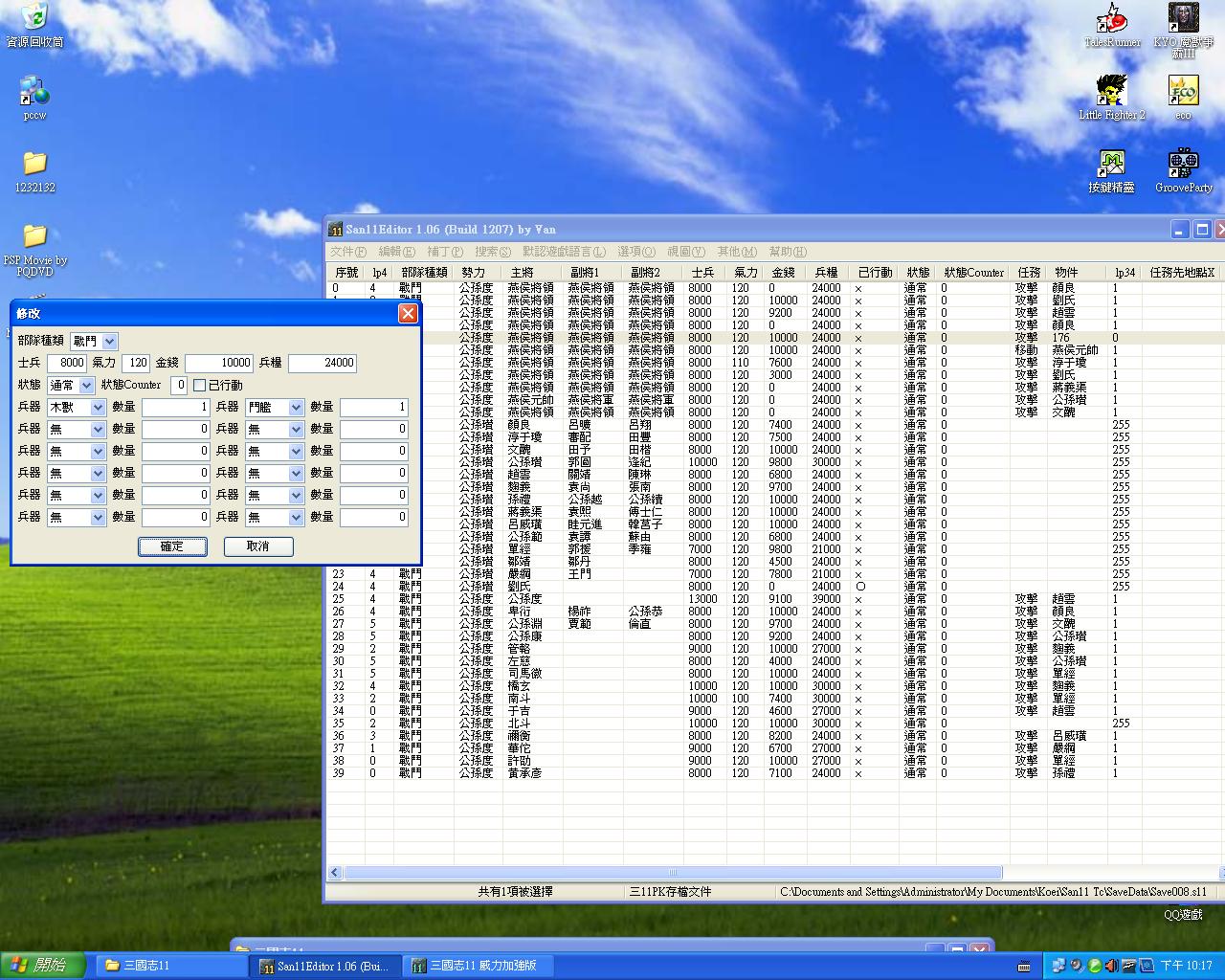The width and height of the screenshot is (1225, 980).
Task: Tick the 已行動 checkbox in 修改 dialog
Action: 199,385
